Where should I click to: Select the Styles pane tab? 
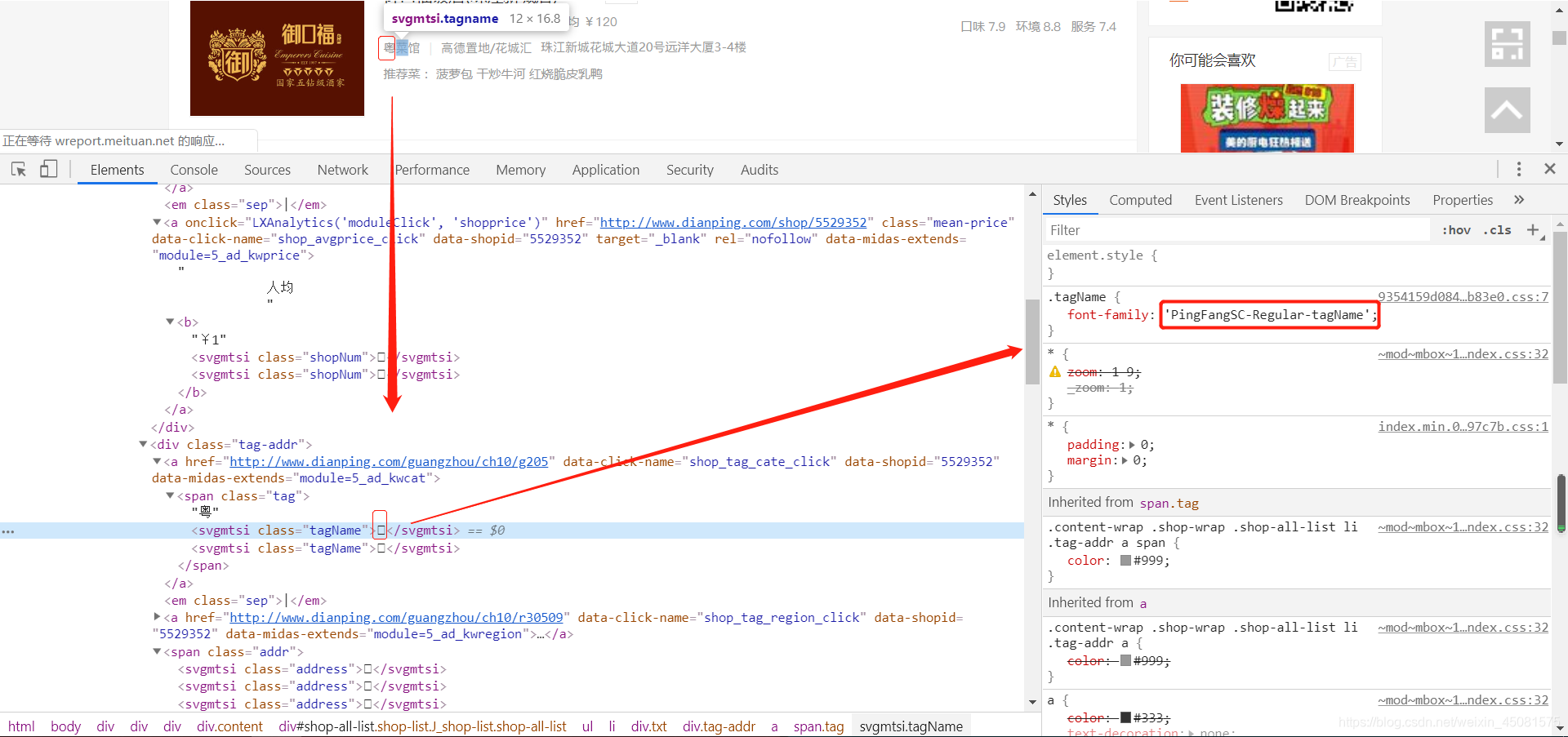[x=1070, y=200]
